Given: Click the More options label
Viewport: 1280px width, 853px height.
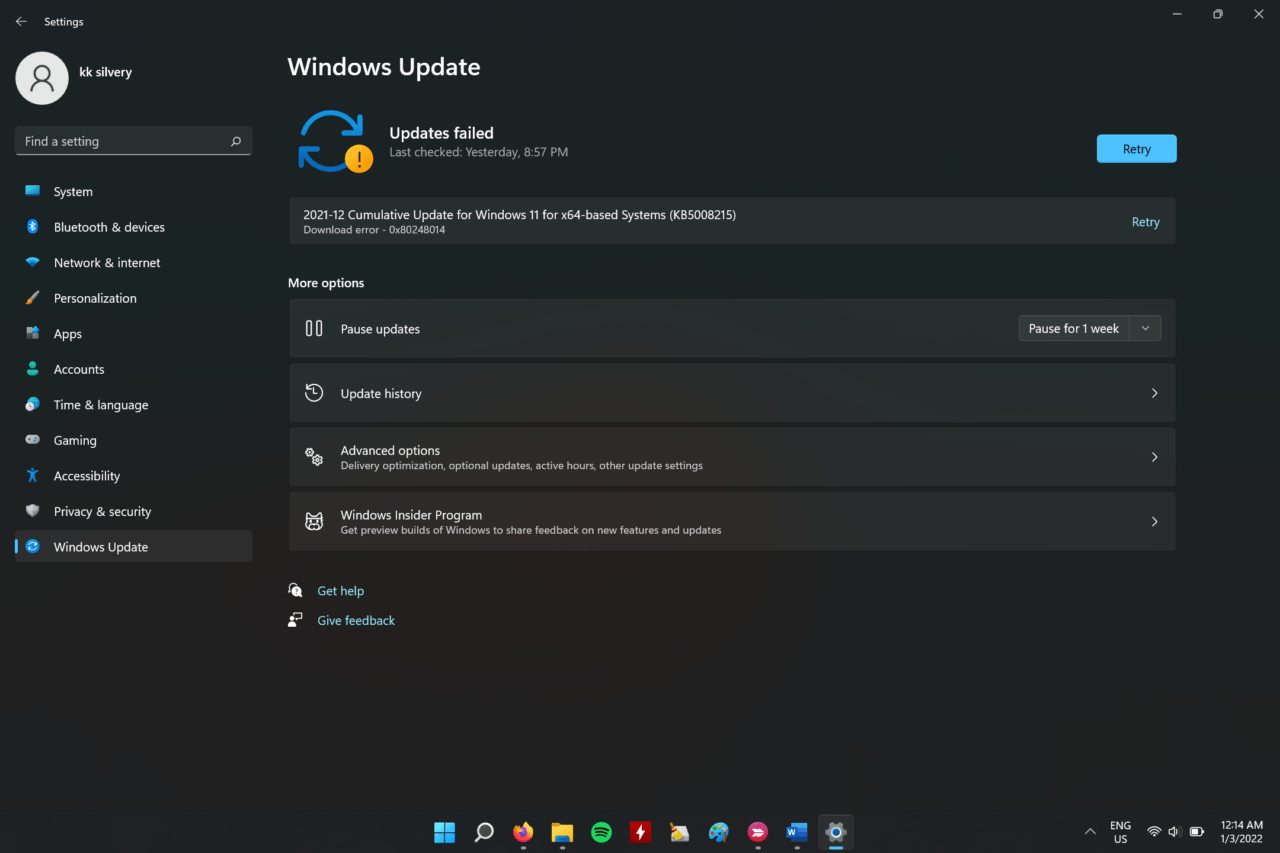Looking at the screenshot, I should tap(326, 283).
